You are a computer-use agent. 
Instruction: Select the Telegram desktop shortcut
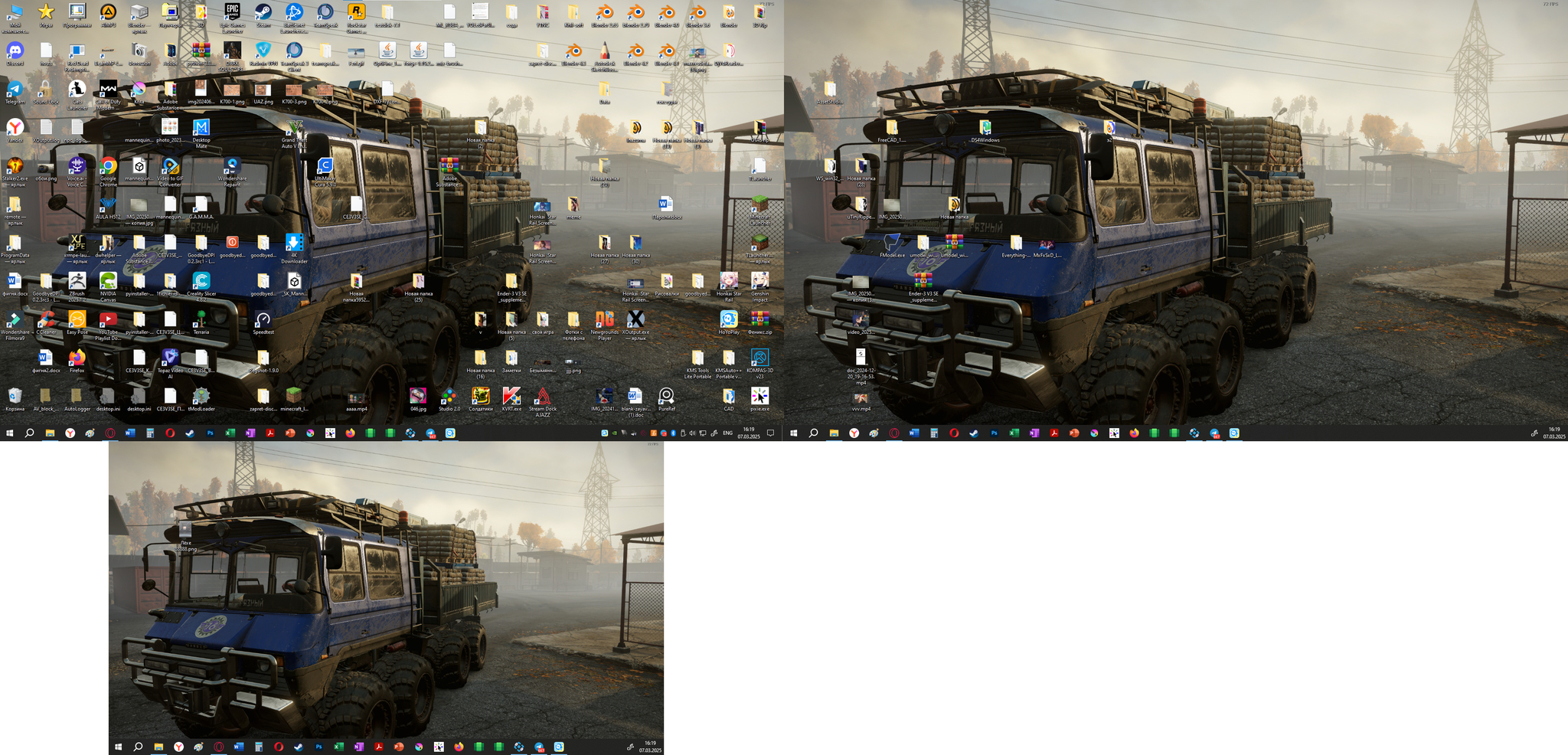coord(15,93)
